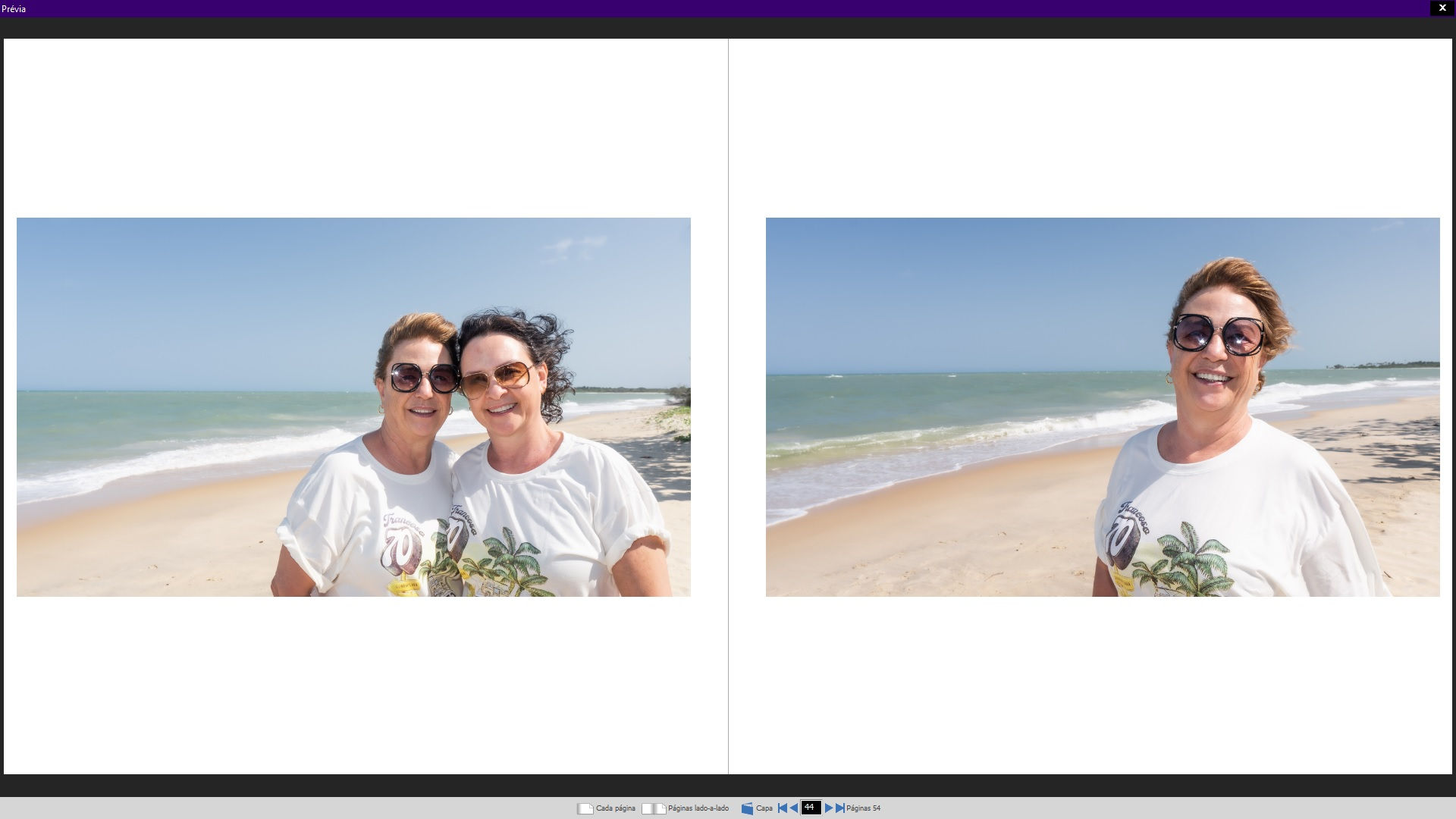Click the Páginas 54 total label
The width and height of the screenshot is (1456, 819).
[x=863, y=808]
